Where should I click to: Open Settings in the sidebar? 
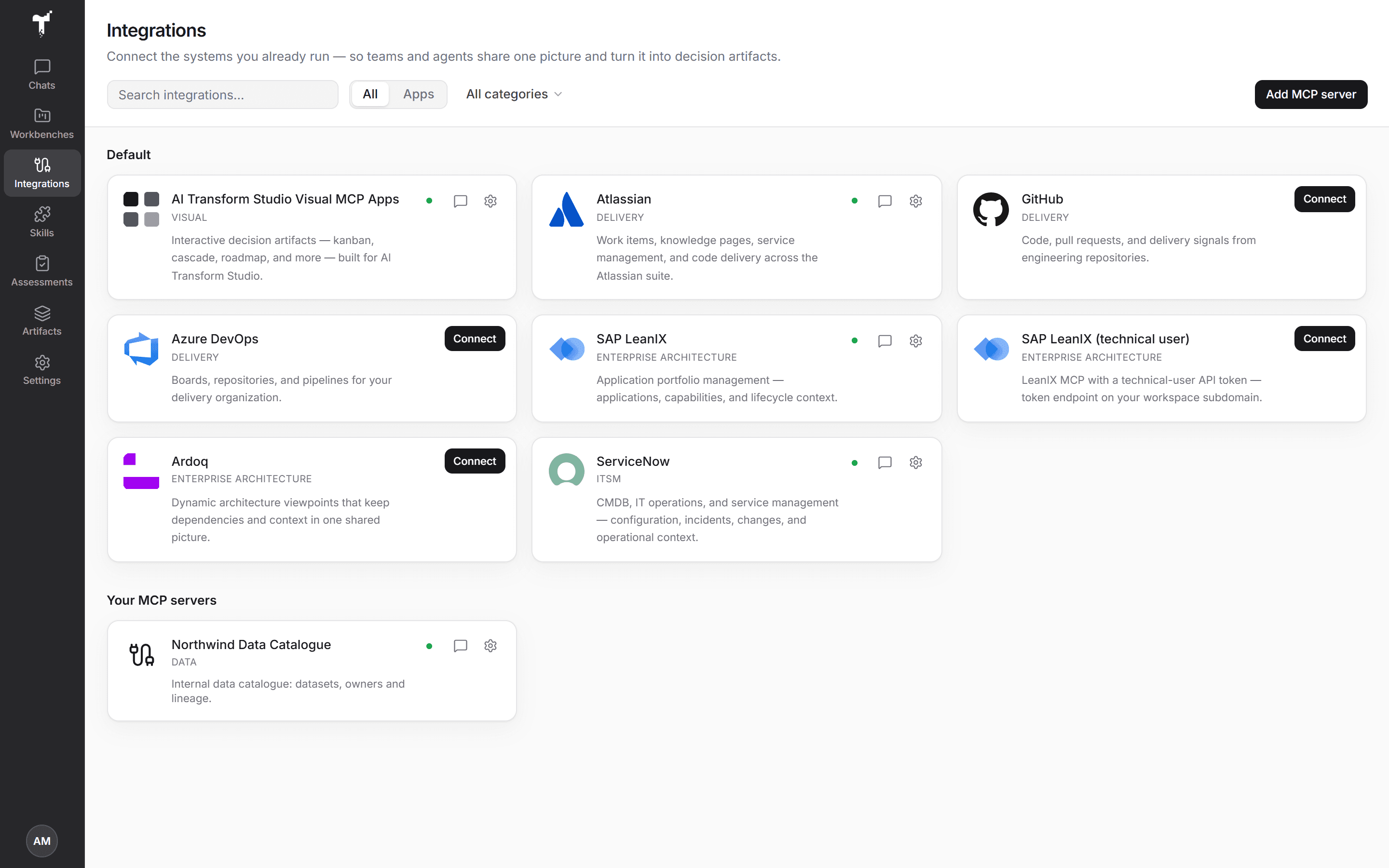pos(42,370)
